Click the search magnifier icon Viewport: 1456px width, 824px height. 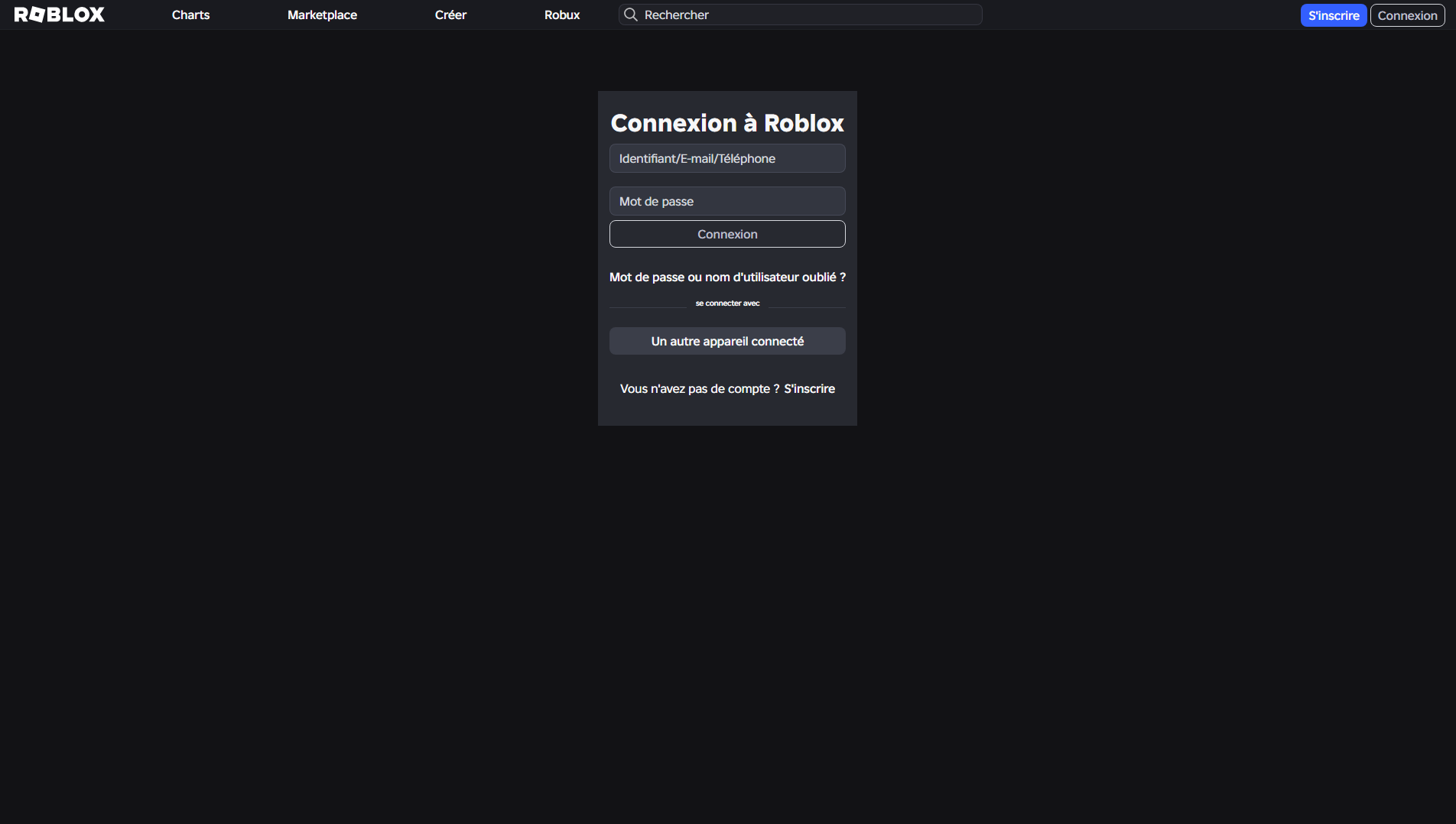(631, 15)
